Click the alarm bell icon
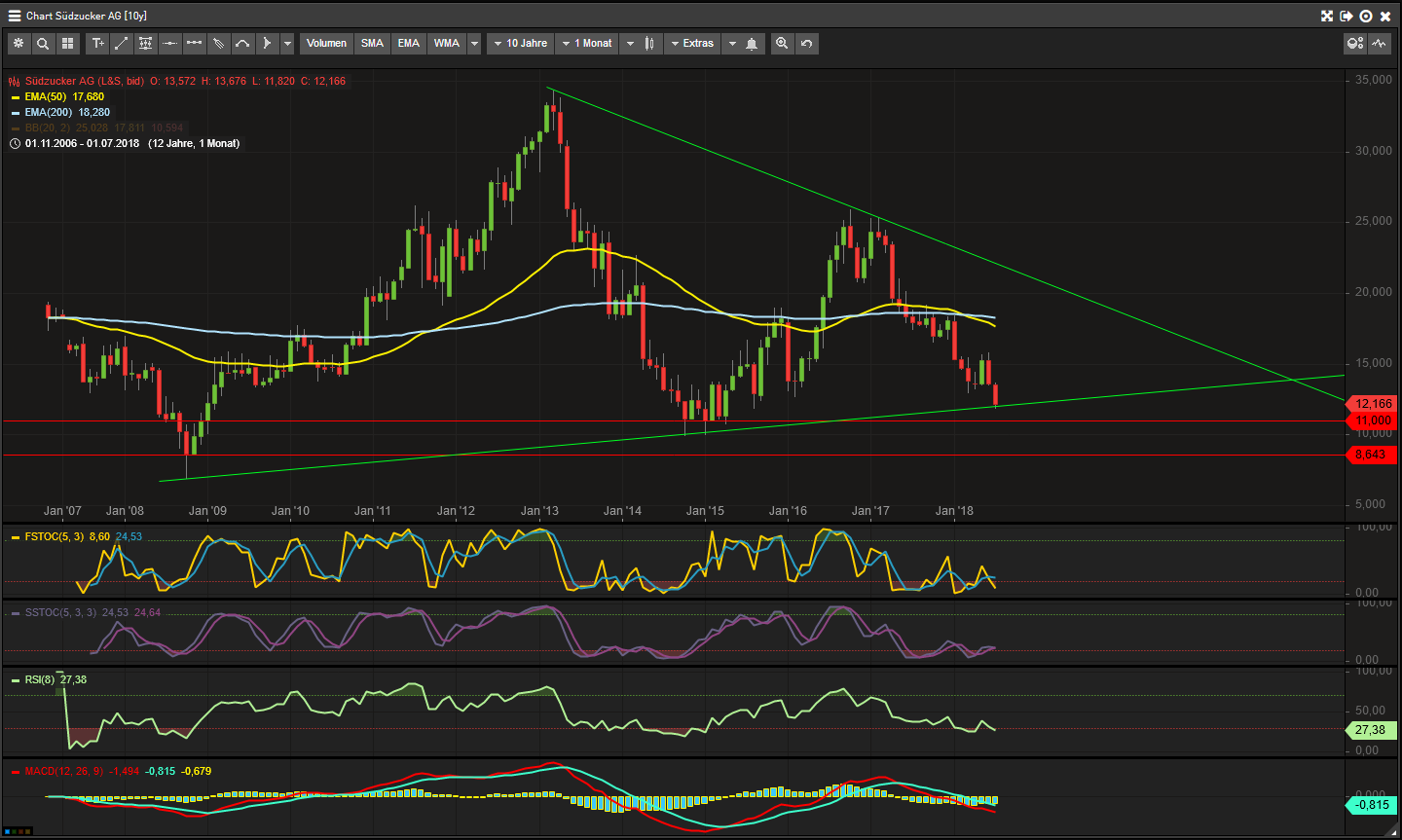Screen dimensions: 1402x840 752,44
